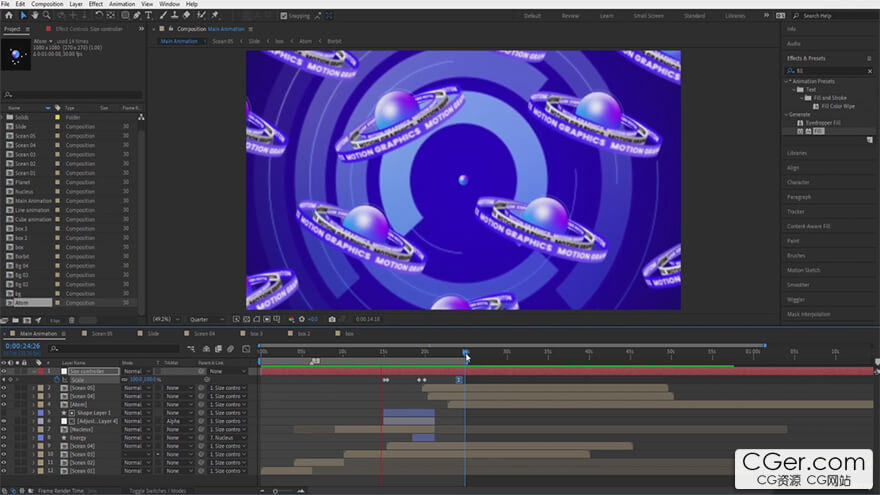Viewport: 880px width, 495px height.
Task: Open the Effect menu
Action: coord(96,4)
